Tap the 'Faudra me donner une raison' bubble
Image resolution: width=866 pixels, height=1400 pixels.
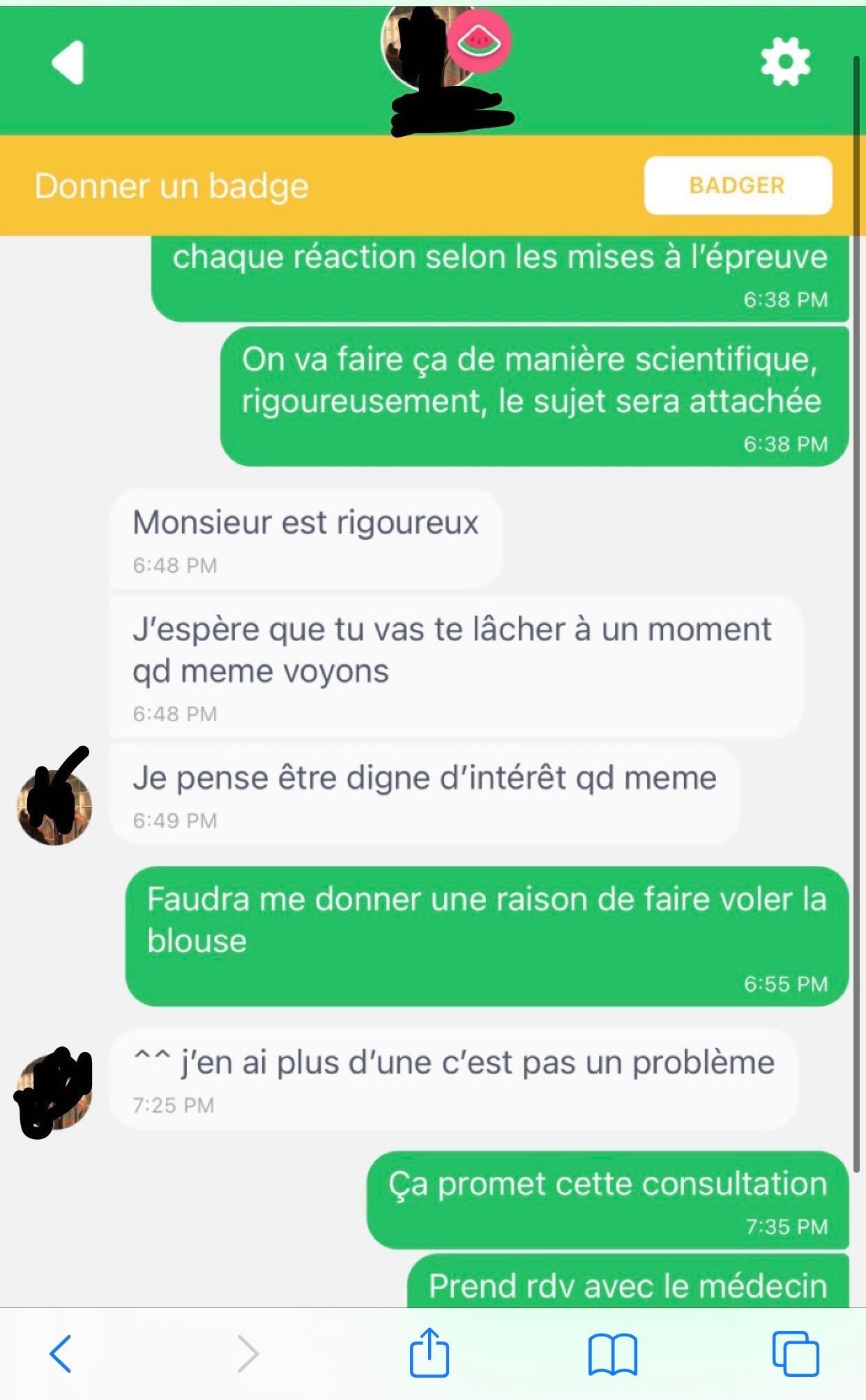tap(487, 936)
